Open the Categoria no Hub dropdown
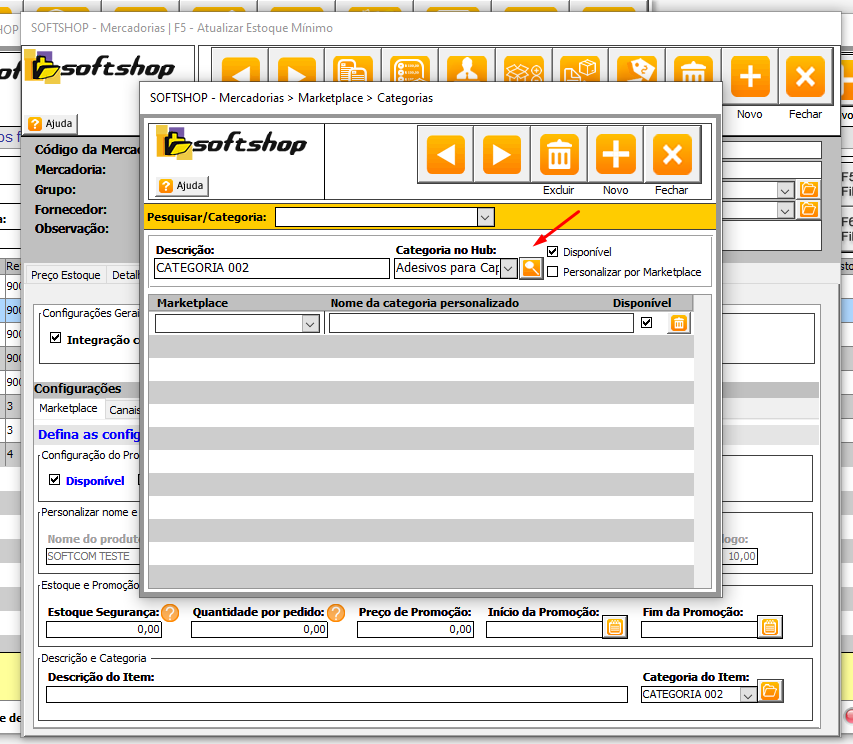 (508, 268)
